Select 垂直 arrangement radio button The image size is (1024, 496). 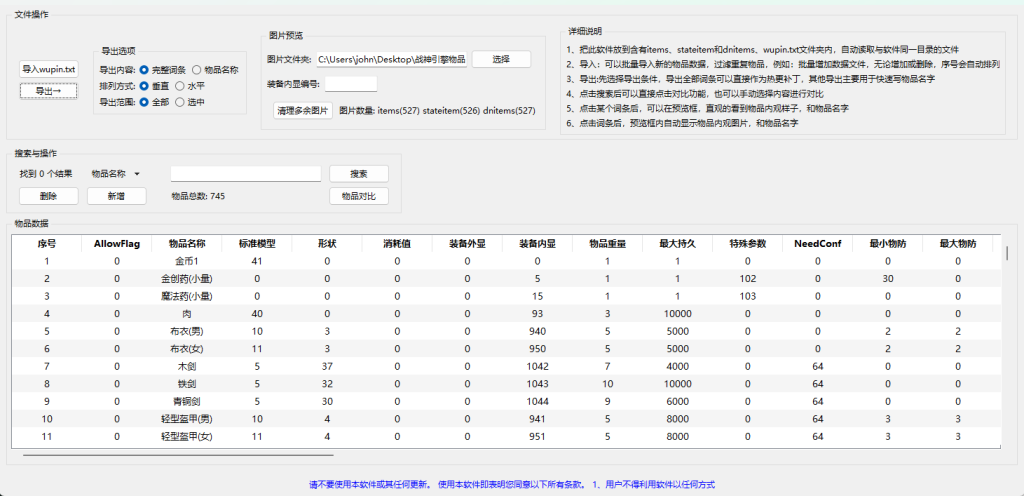tap(145, 86)
